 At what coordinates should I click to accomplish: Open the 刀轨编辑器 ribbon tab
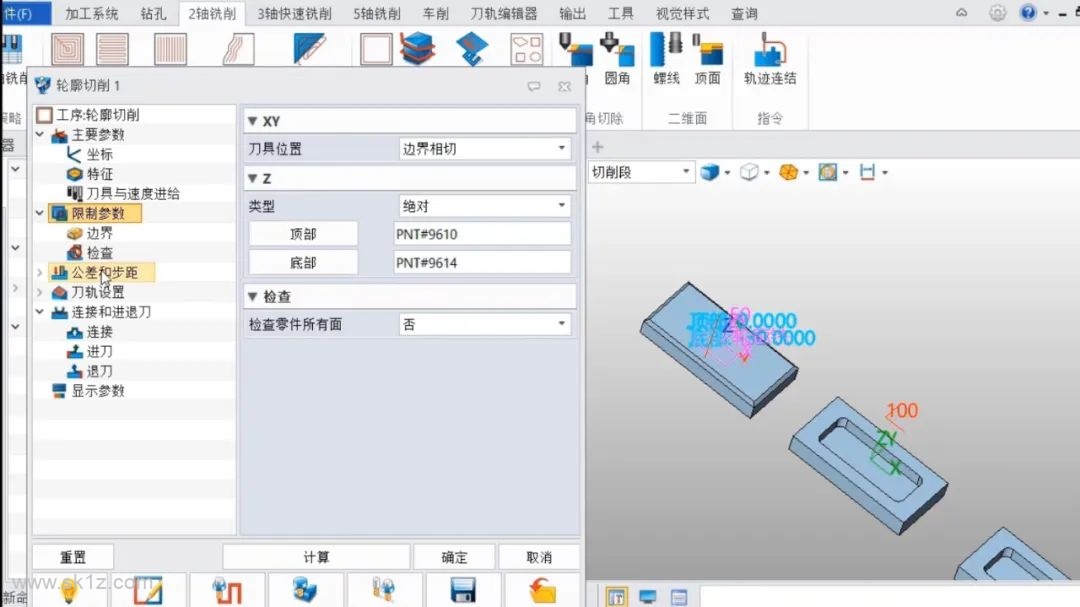click(503, 13)
